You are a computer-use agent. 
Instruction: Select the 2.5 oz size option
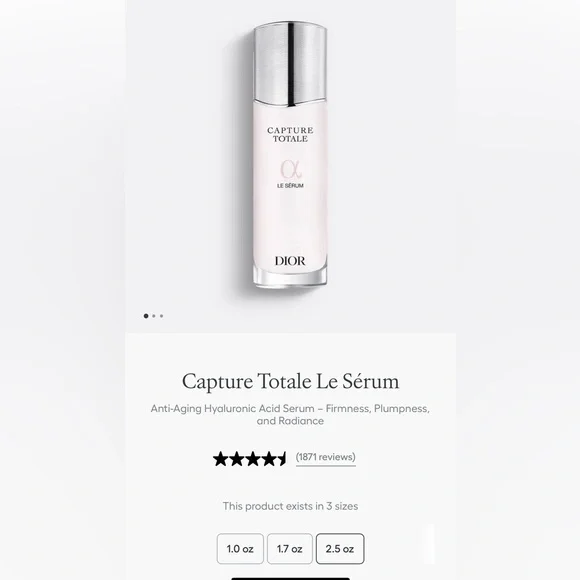[340, 549]
